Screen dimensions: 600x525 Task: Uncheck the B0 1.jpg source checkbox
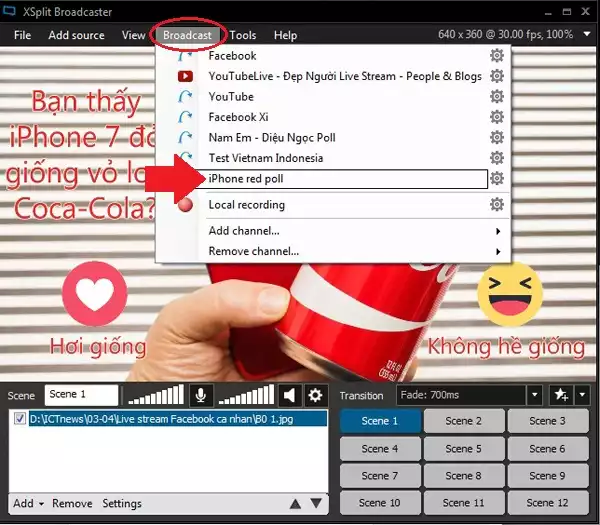[x=20, y=419]
